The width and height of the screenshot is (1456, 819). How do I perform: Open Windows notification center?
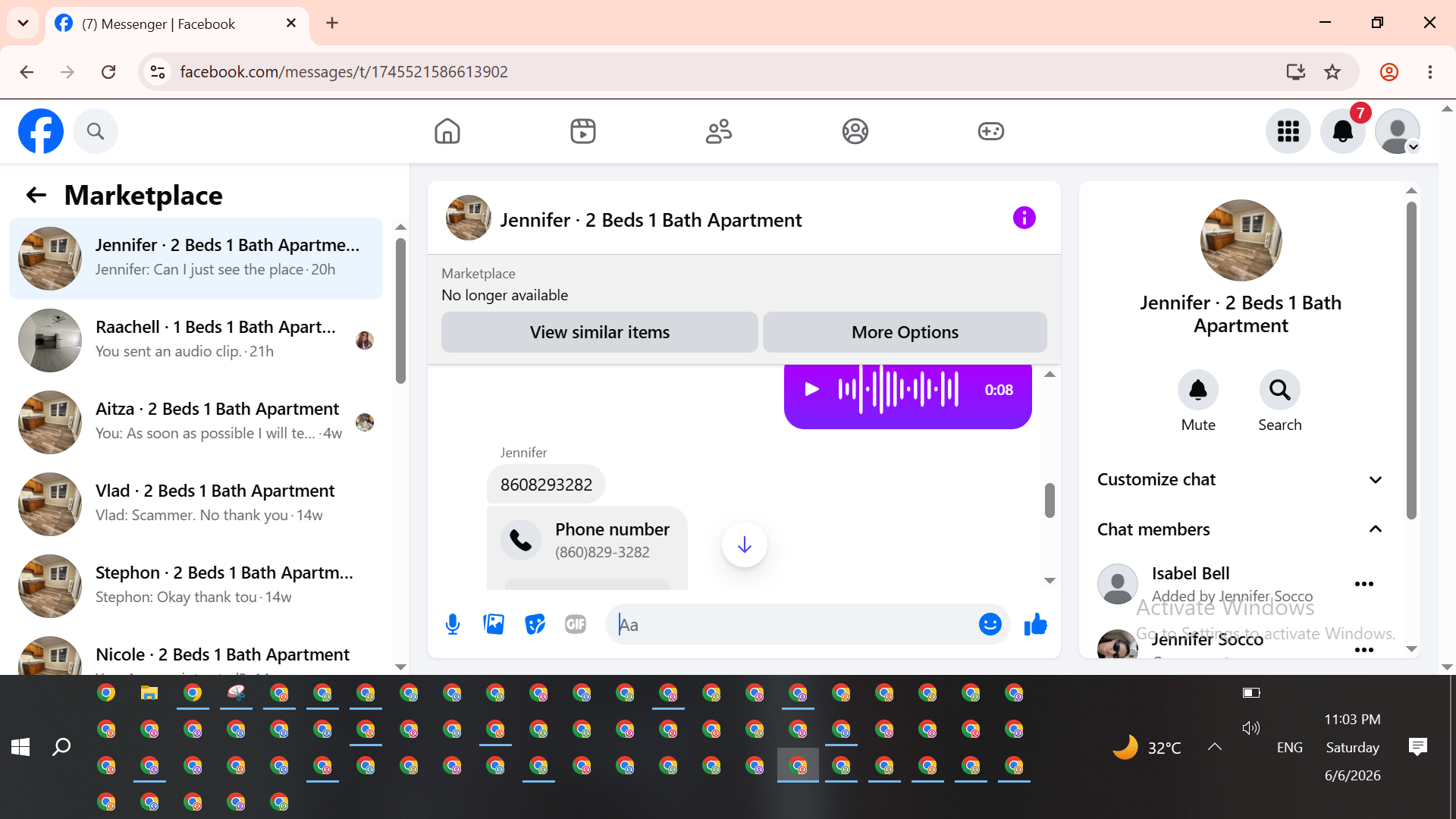point(1418,747)
